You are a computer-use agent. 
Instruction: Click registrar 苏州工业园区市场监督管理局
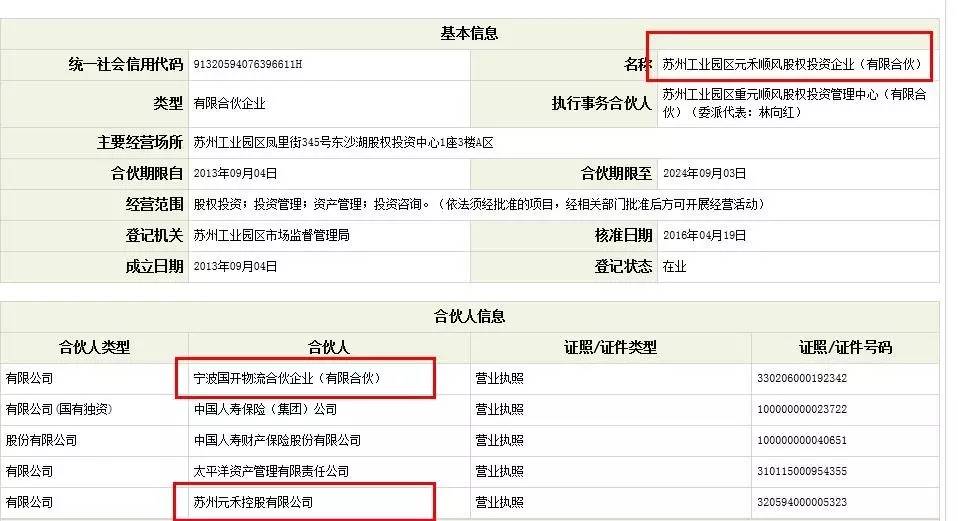point(271,235)
